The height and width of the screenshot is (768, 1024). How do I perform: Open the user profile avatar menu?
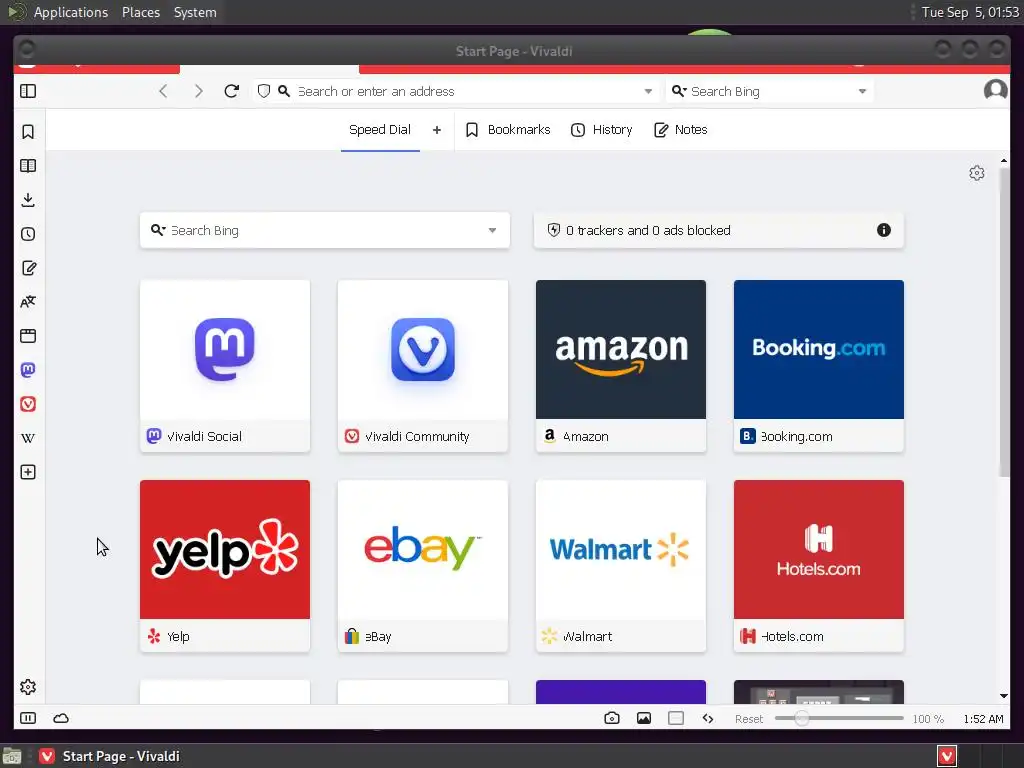[x=995, y=91]
